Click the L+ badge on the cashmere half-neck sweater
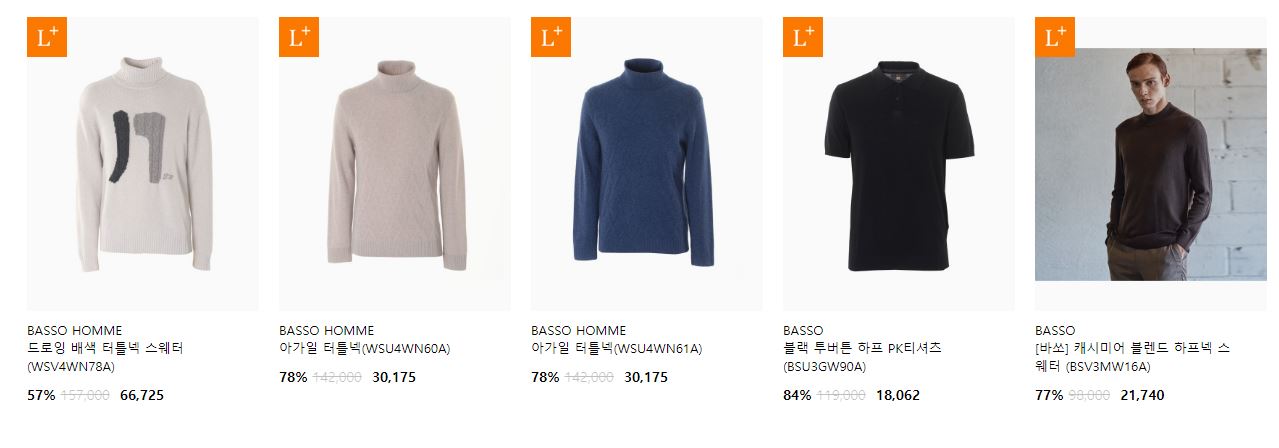The image size is (1279, 448). (x=1055, y=37)
